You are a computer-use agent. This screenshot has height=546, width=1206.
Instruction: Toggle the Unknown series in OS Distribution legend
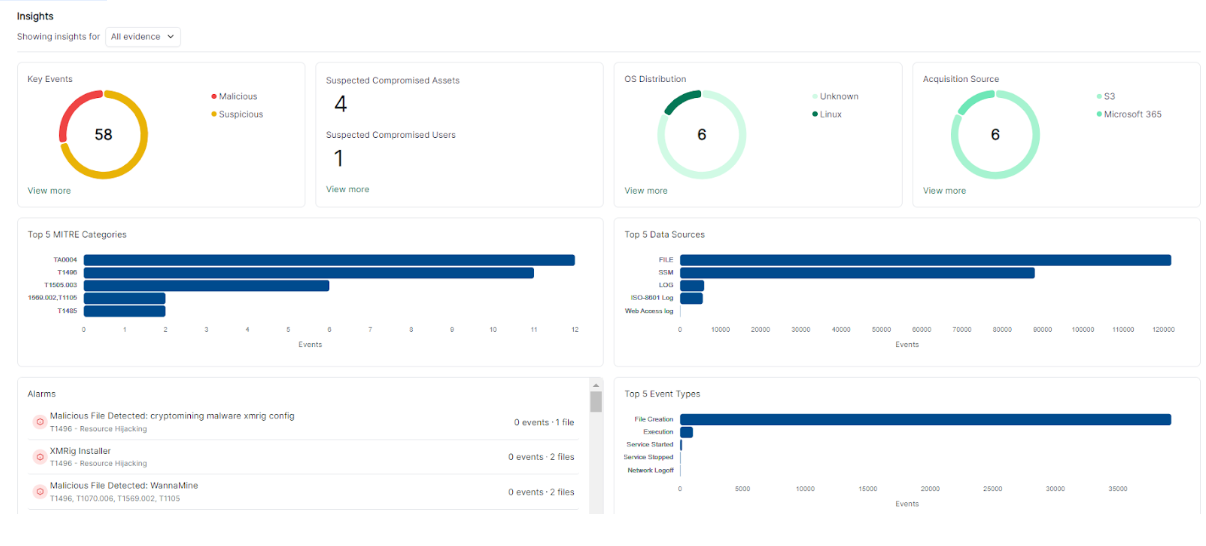pyautogui.click(x=838, y=97)
